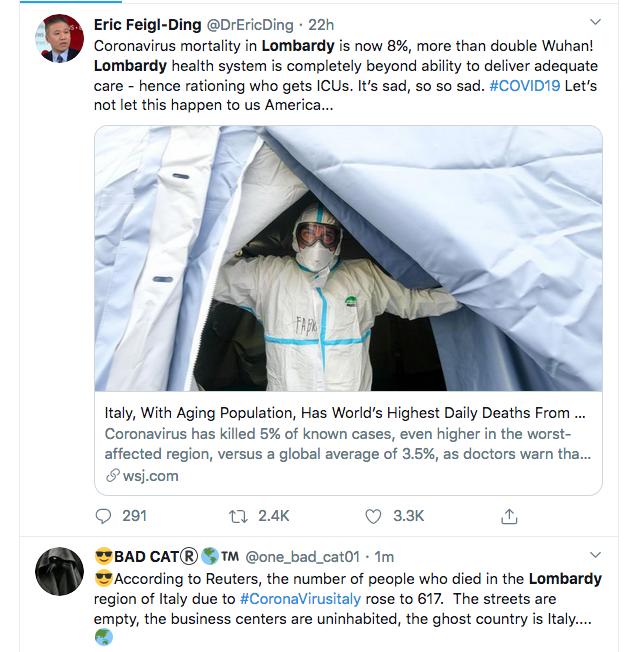This screenshot has height=652, width=633.
Task: Open the @one_bad_cat01 handle
Action: click(305, 556)
